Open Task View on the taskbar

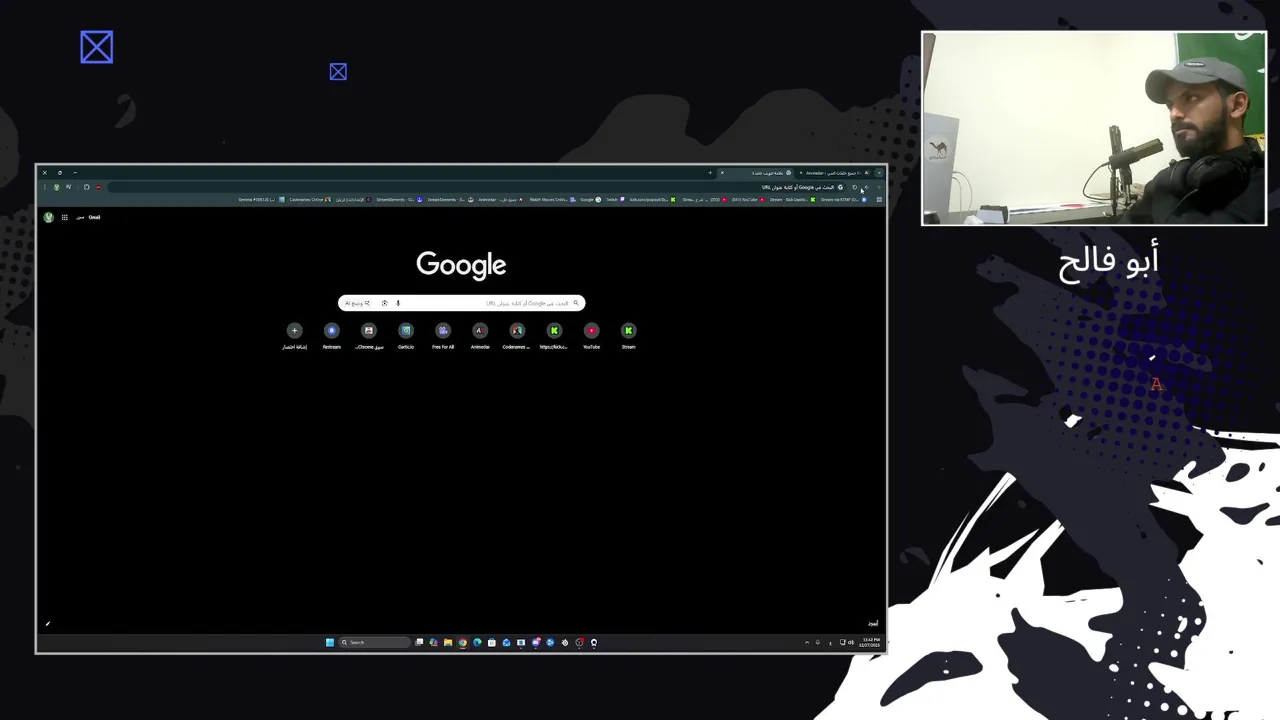pos(419,642)
